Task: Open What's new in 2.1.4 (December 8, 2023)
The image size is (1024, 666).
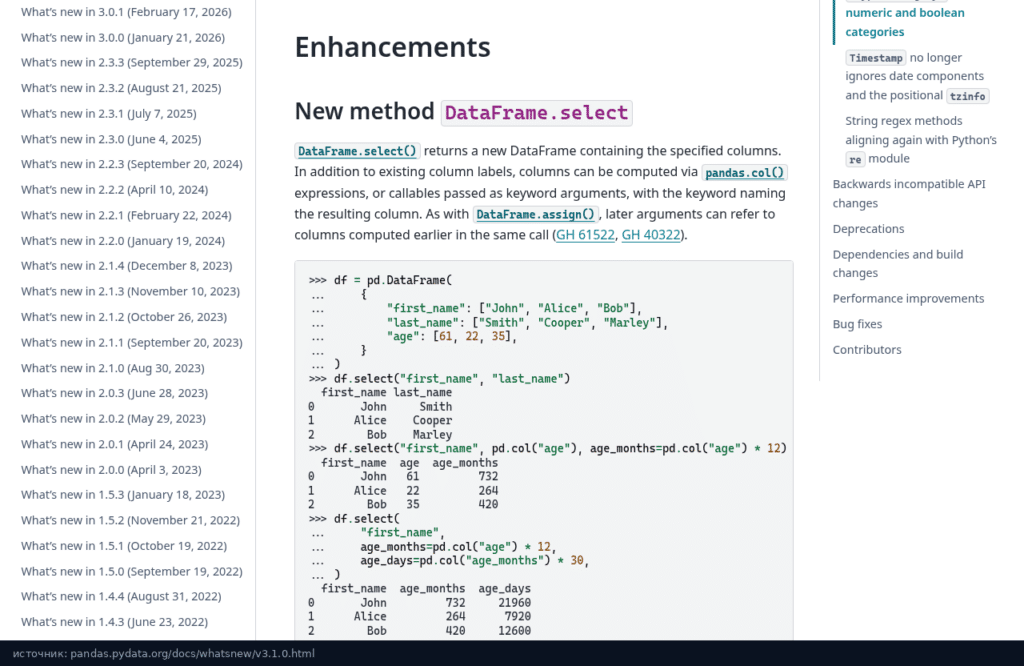Action: [x=127, y=266]
